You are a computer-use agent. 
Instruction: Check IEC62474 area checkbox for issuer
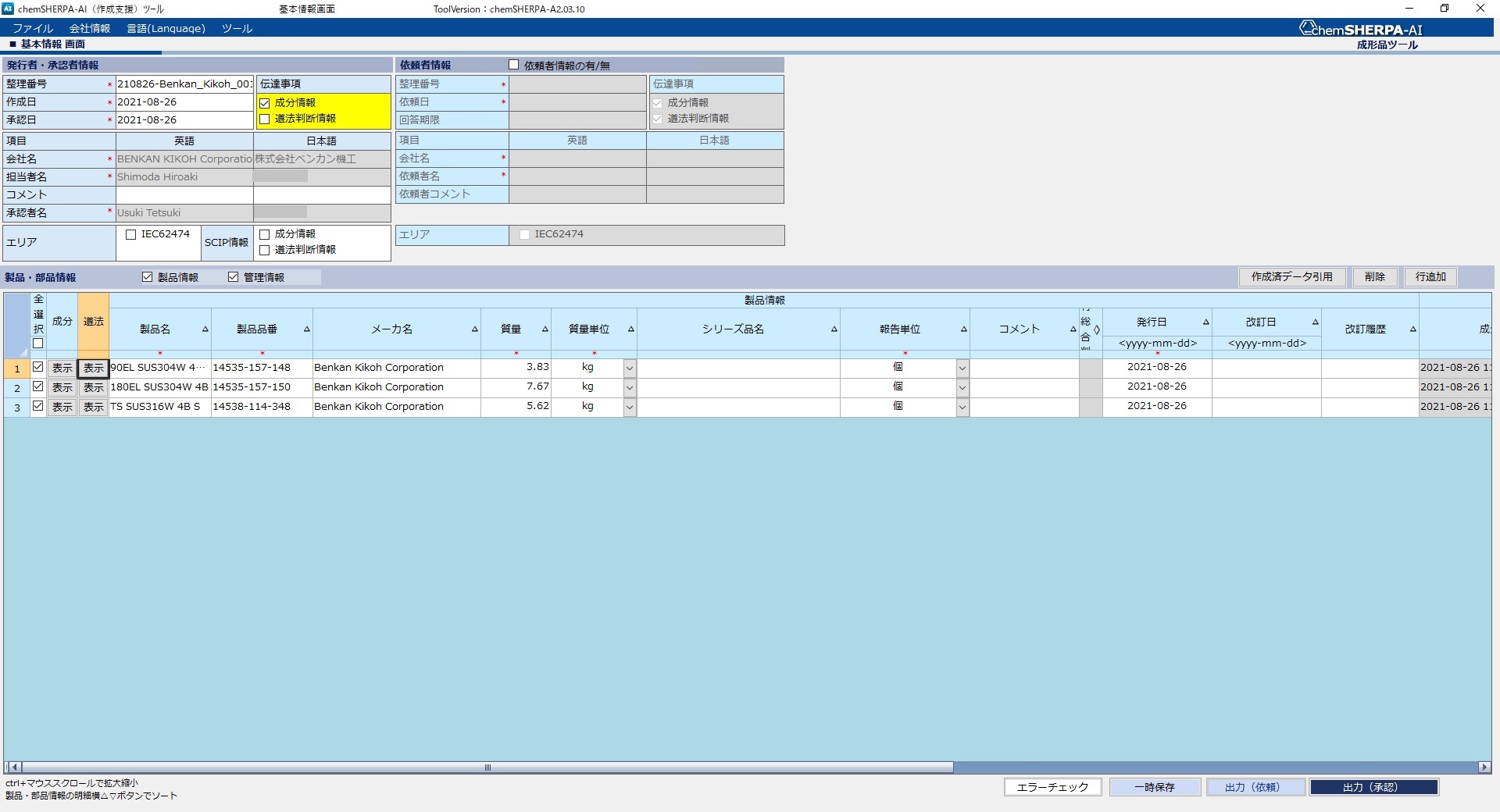pyautogui.click(x=131, y=234)
